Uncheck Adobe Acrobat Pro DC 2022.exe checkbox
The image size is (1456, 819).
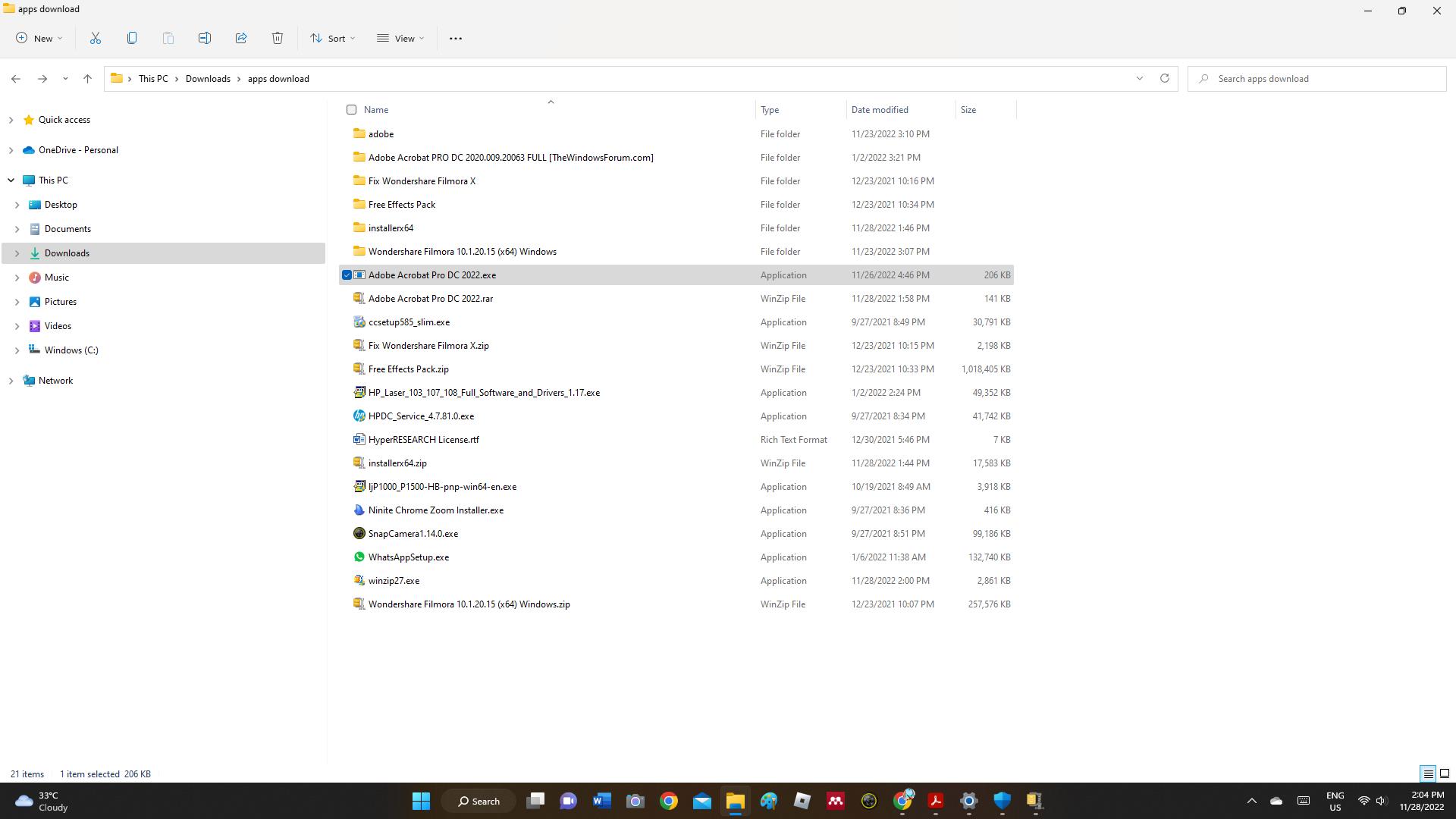pyautogui.click(x=347, y=275)
